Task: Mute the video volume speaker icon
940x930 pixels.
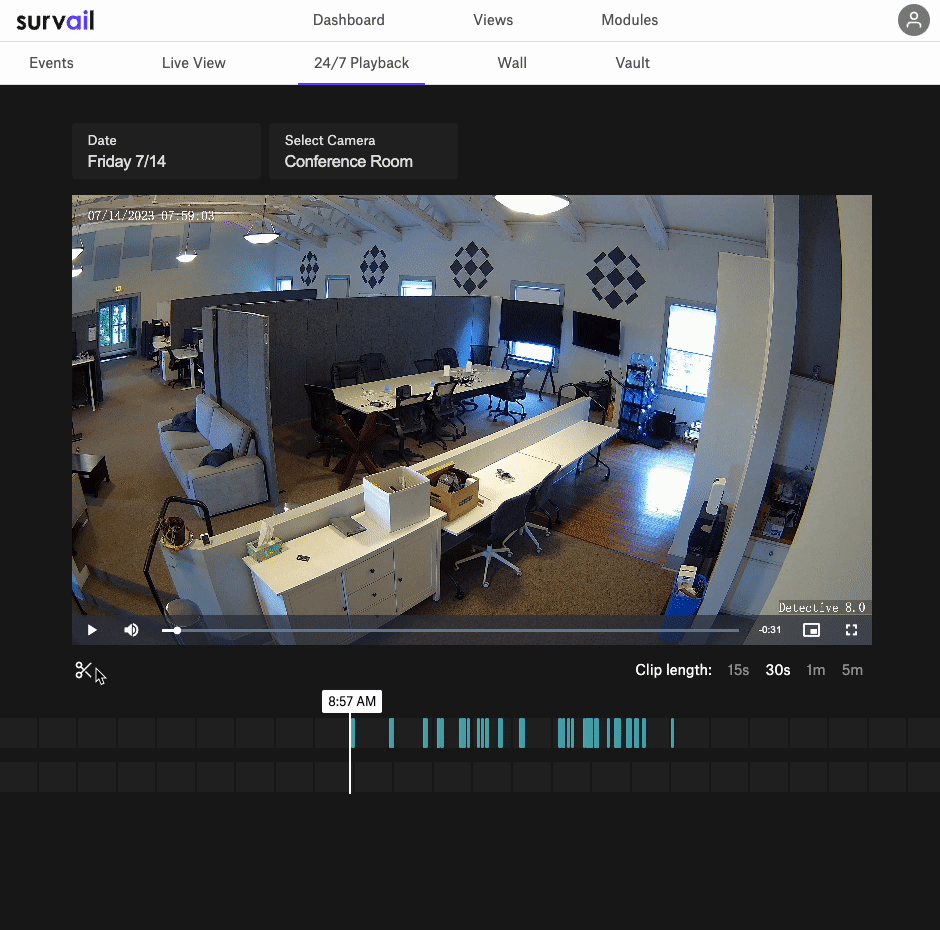Action: (x=131, y=630)
